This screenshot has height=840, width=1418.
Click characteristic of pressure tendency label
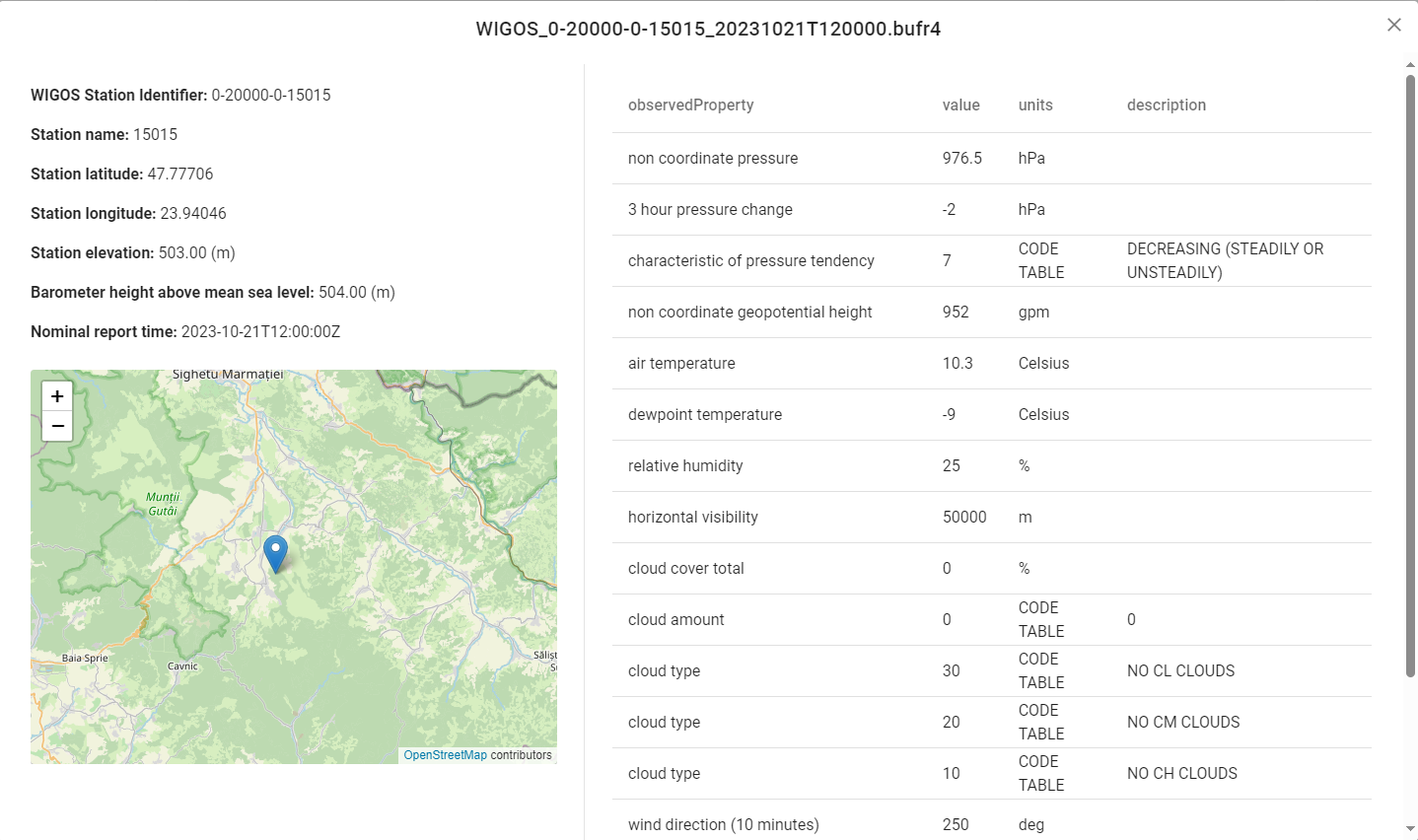coord(751,261)
